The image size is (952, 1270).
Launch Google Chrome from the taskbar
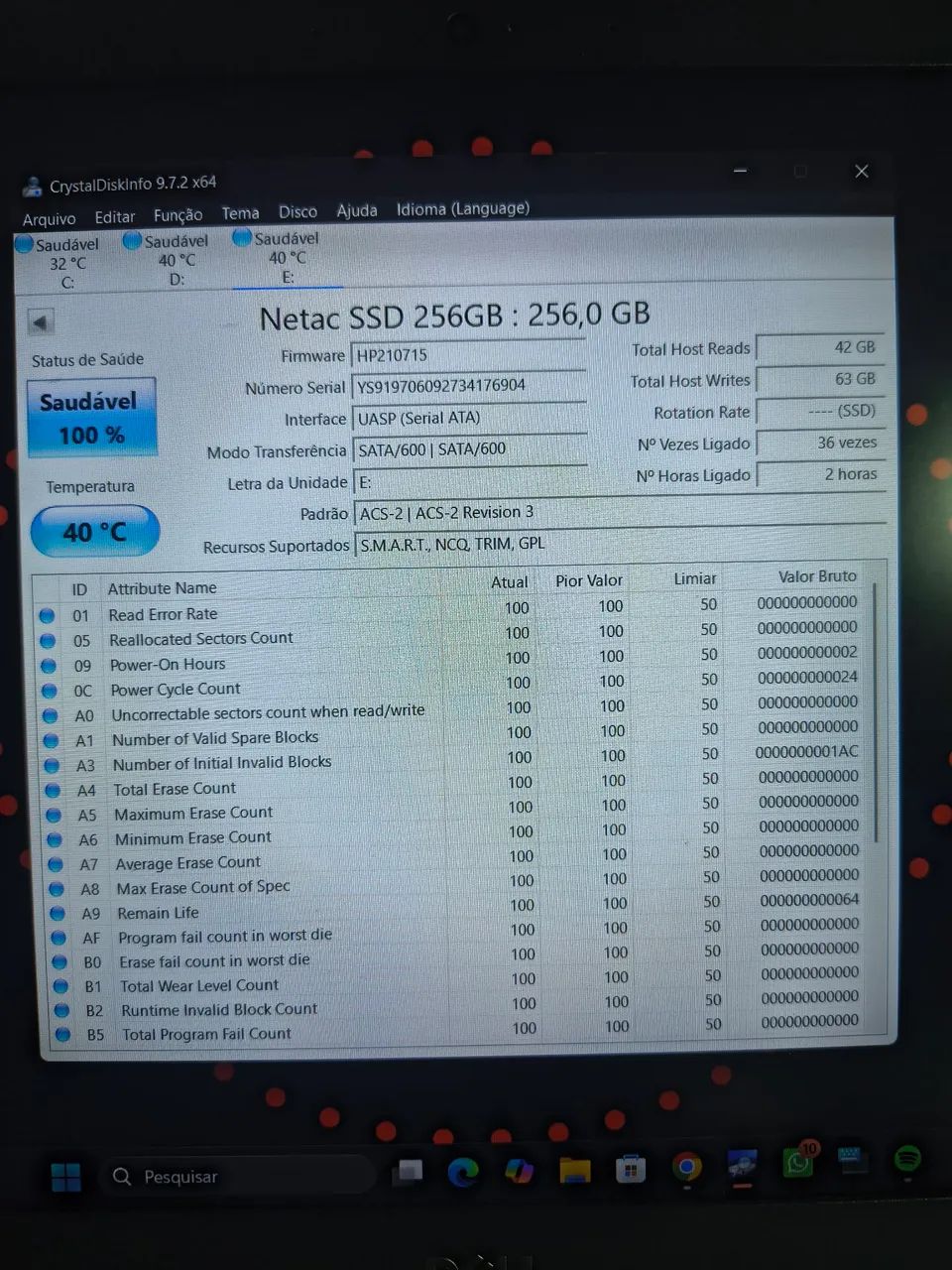(686, 1167)
